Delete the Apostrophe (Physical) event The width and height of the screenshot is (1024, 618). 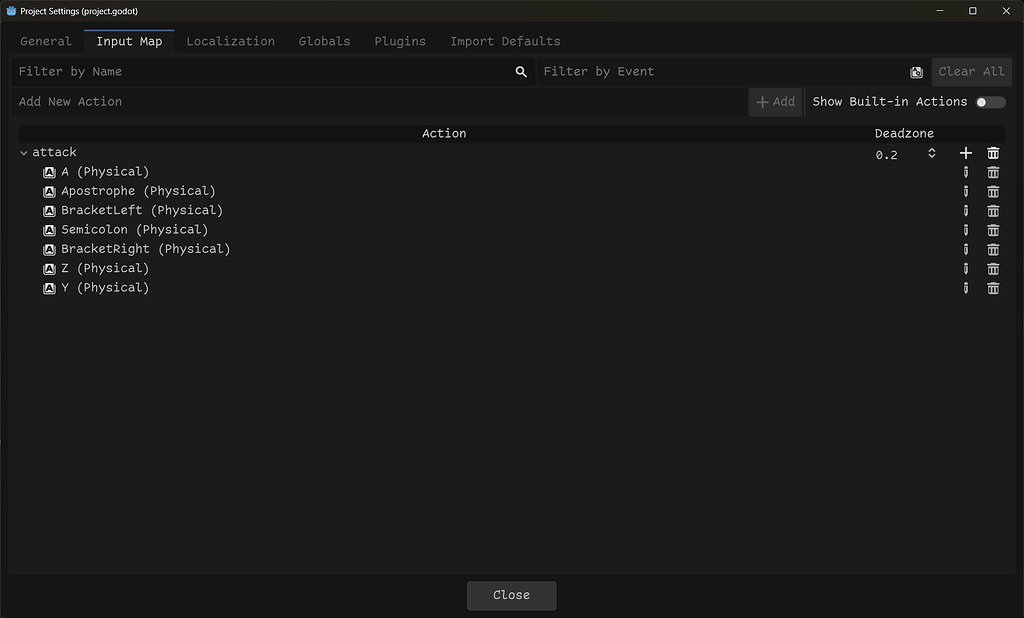(x=993, y=191)
